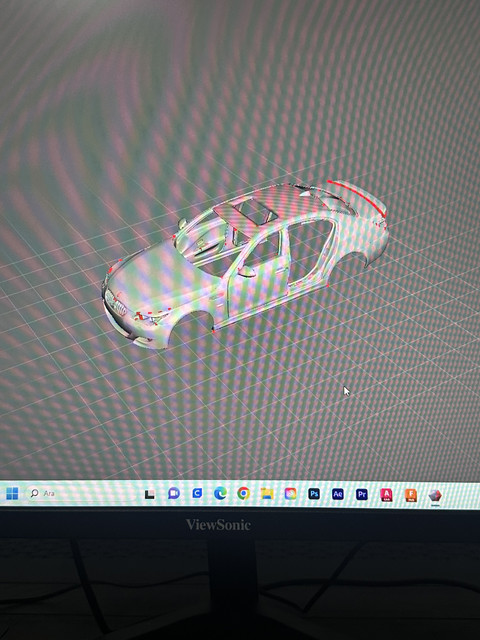This screenshot has width=480, height=640.
Task: Open the pink gradient app icon
Action: click(x=290, y=494)
